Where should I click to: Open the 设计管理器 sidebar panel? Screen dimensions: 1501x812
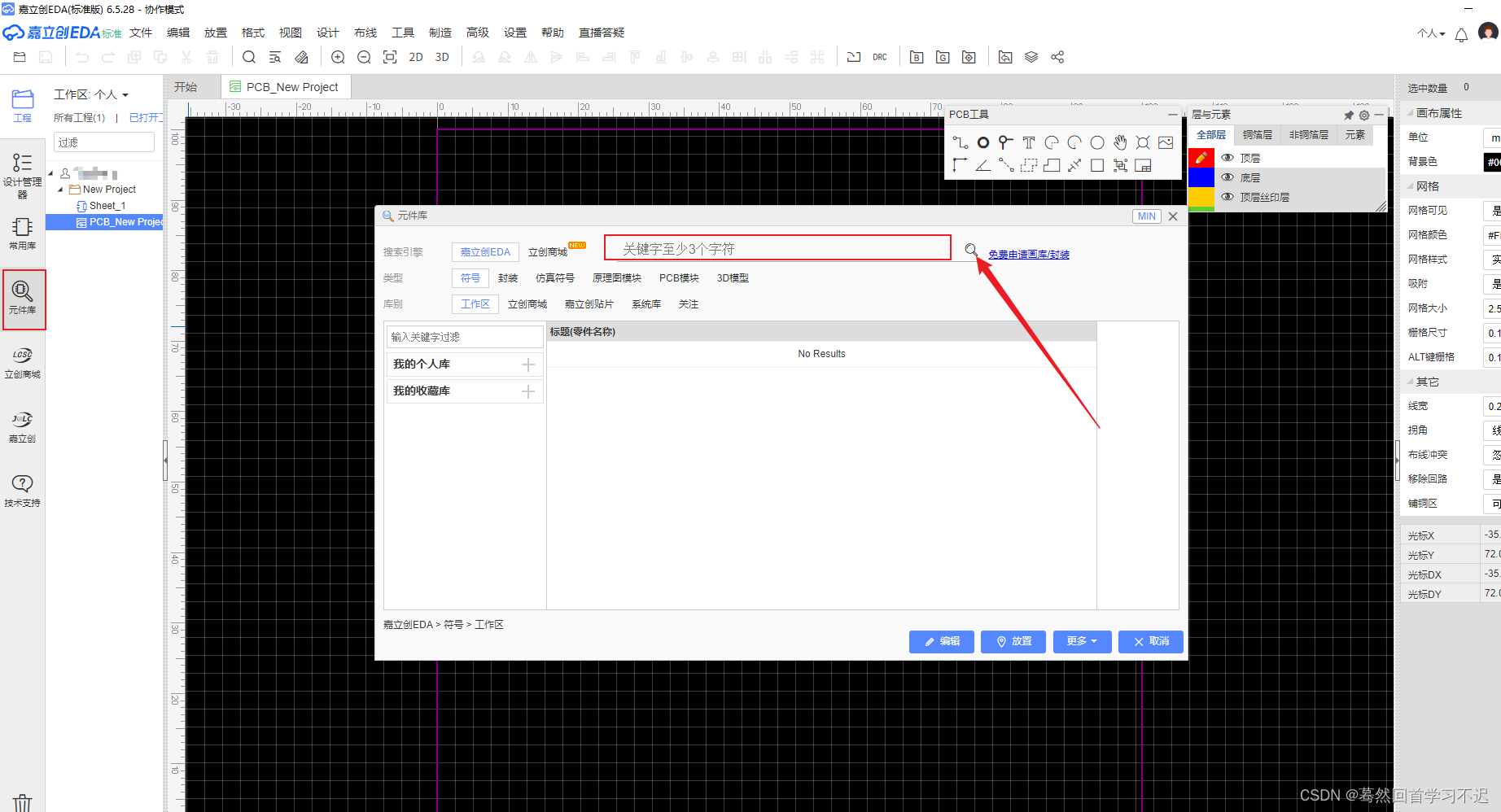[23, 175]
